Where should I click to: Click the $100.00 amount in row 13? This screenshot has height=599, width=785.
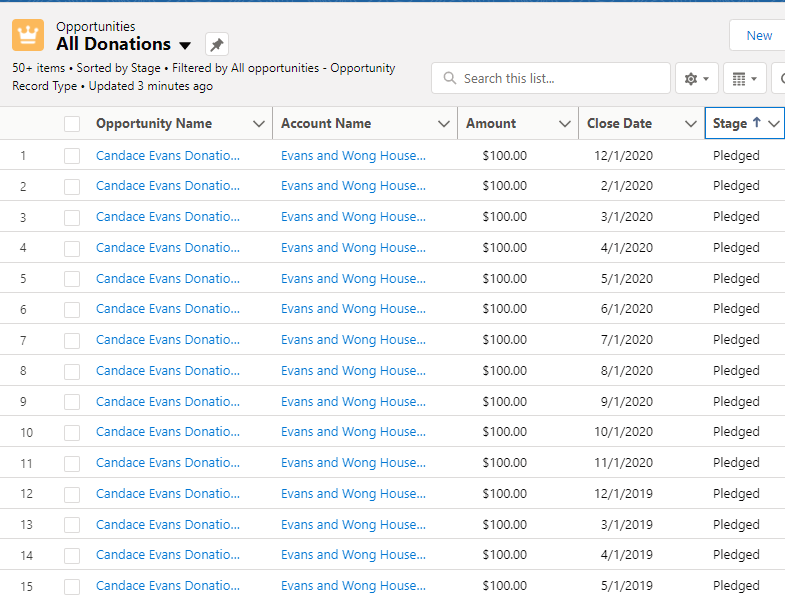tap(505, 525)
